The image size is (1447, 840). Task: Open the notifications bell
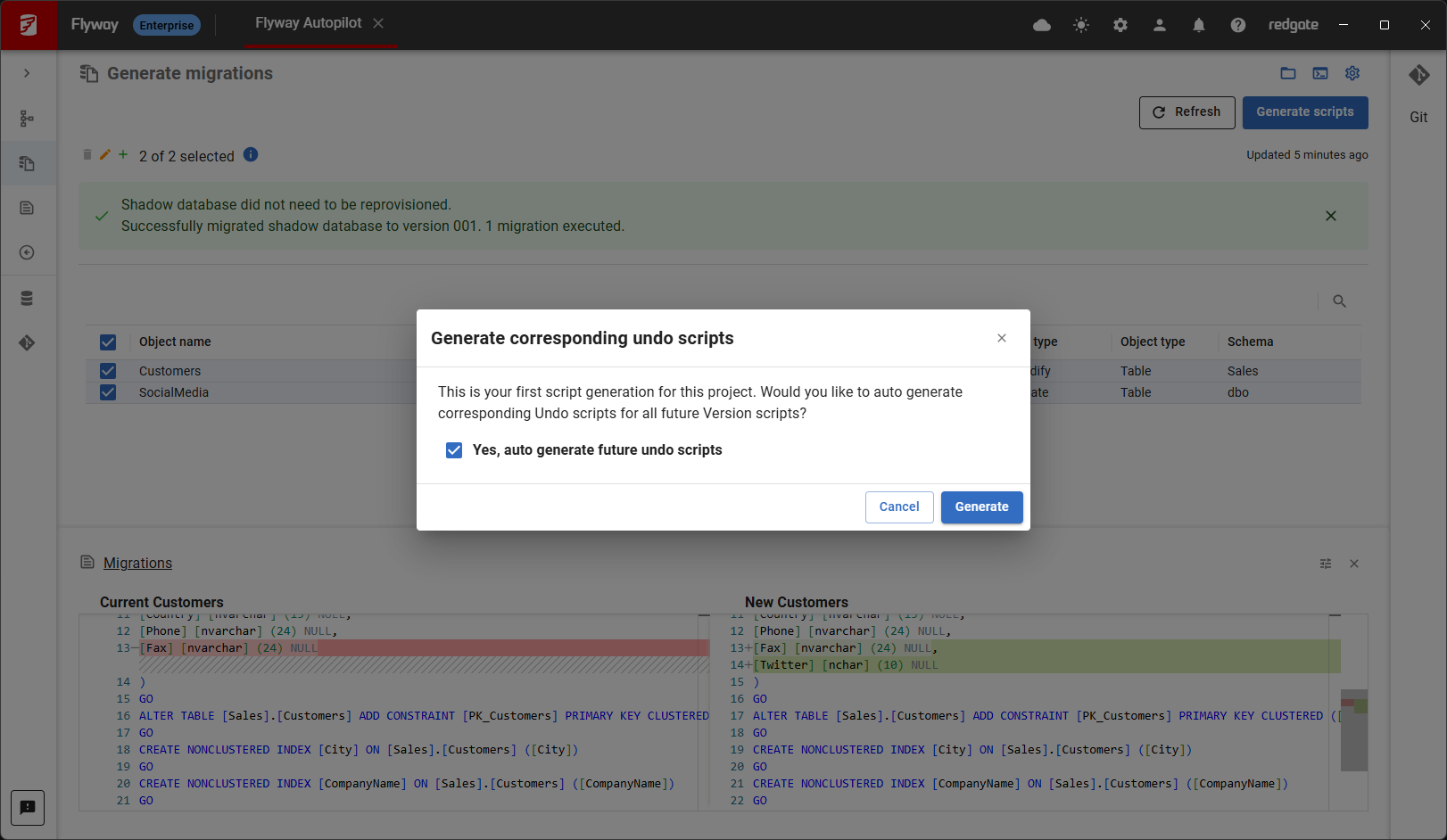[x=1199, y=25]
